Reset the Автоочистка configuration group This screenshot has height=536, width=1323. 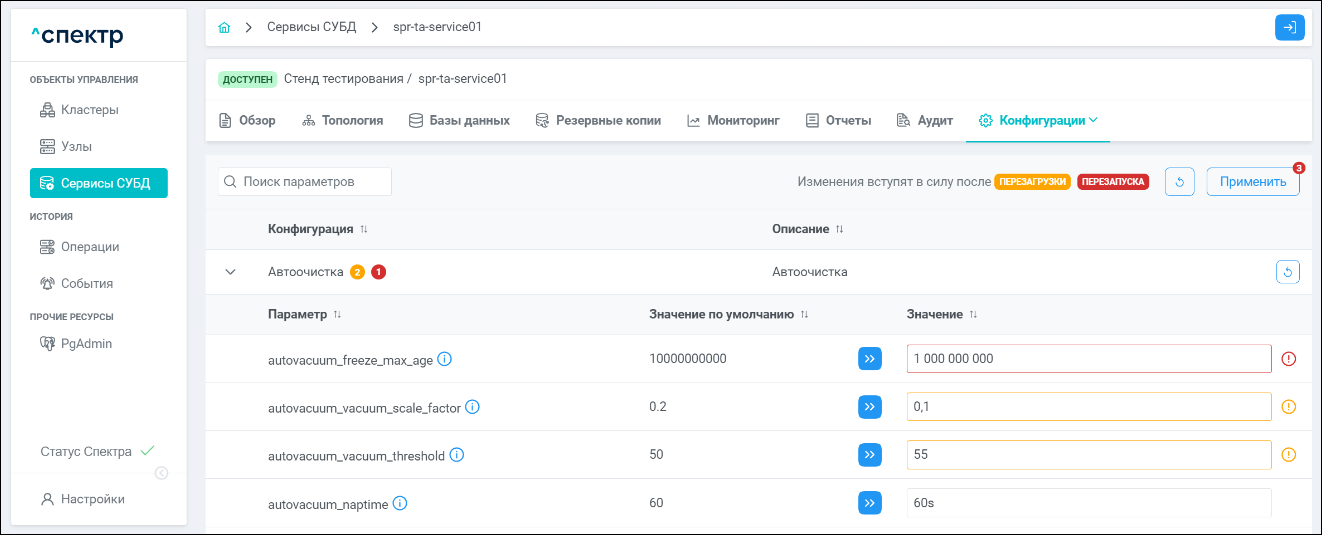pyautogui.click(x=1287, y=272)
